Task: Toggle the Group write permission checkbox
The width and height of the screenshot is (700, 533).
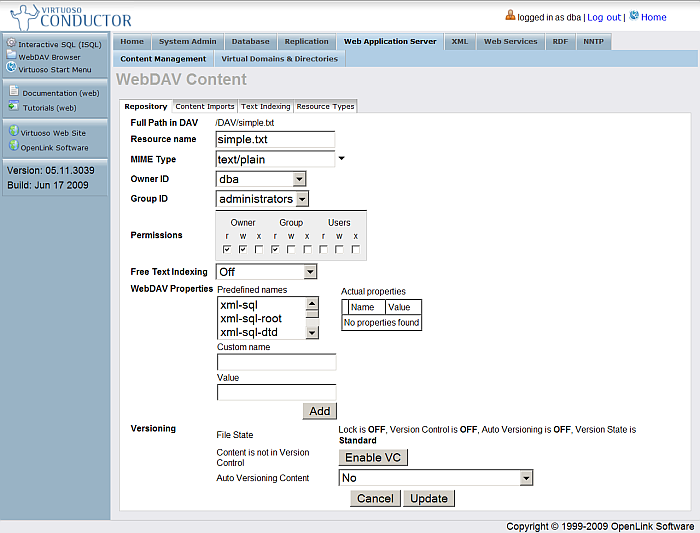Action: (x=291, y=249)
